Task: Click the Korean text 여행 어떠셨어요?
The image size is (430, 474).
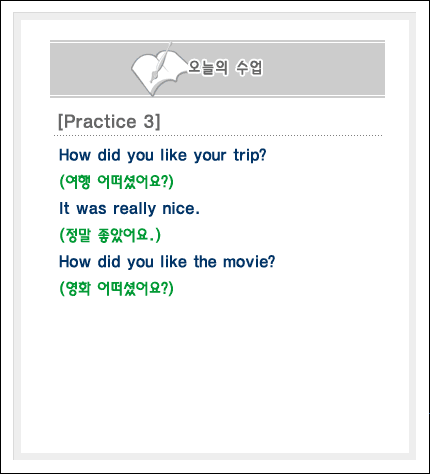Action: pos(116,182)
